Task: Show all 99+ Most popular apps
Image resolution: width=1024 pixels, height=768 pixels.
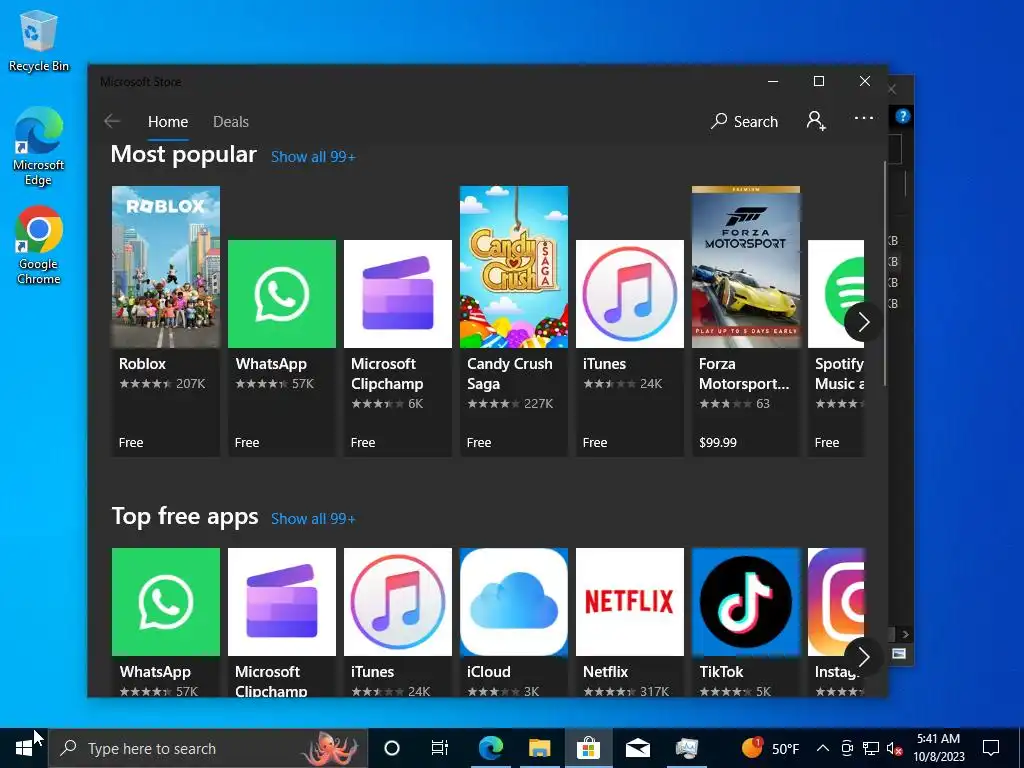Action: click(x=313, y=157)
